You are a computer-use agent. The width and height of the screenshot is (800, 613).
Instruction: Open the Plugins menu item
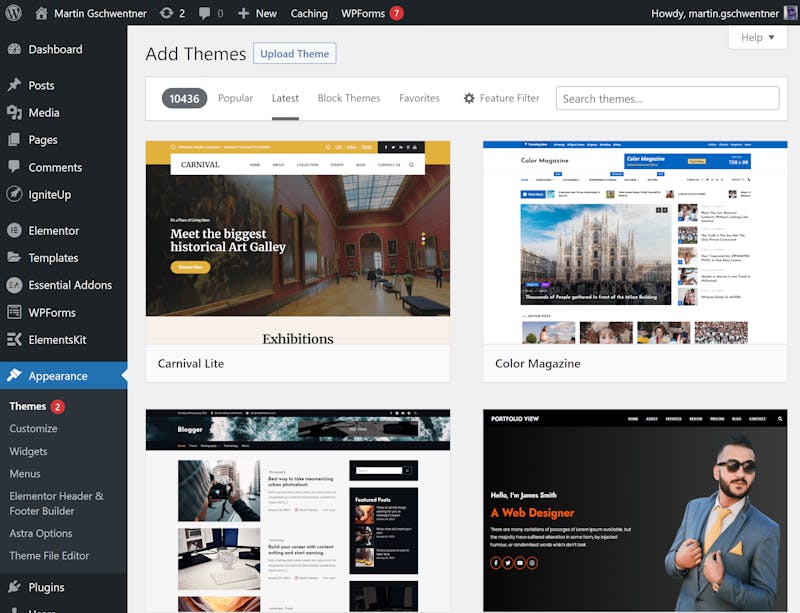click(x=46, y=587)
